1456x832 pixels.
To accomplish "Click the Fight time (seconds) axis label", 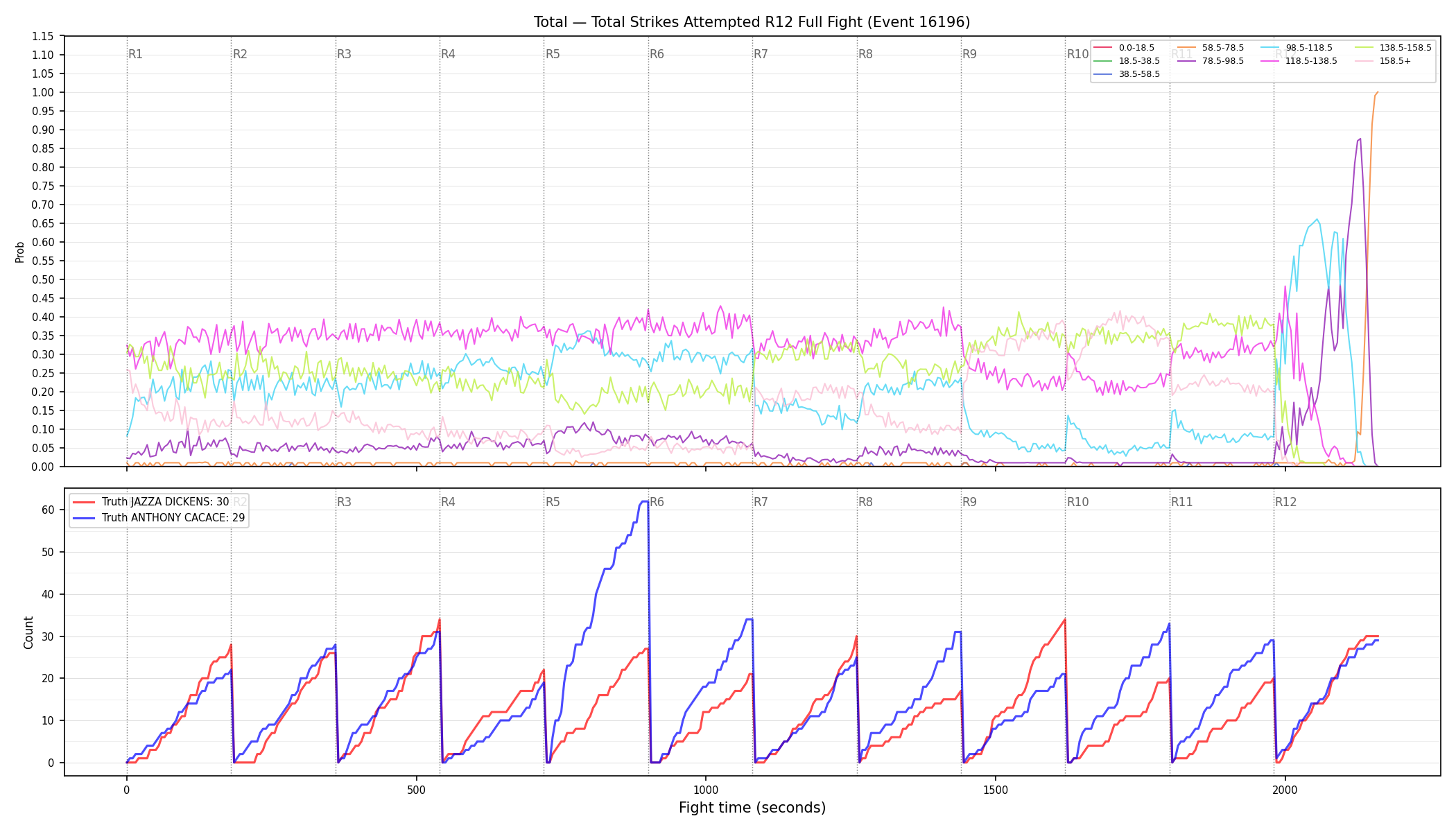I will coord(752,808).
